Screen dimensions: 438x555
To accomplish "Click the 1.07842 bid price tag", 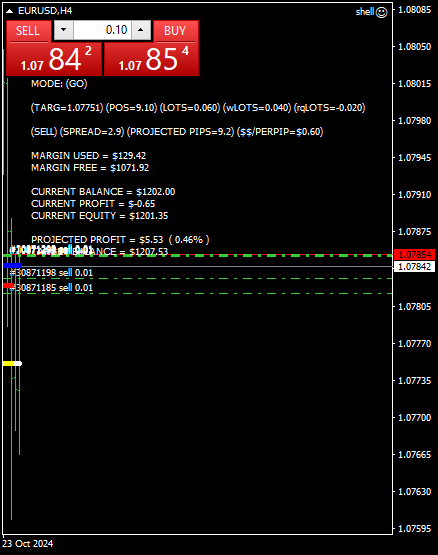I will pyautogui.click(x=414, y=267).
